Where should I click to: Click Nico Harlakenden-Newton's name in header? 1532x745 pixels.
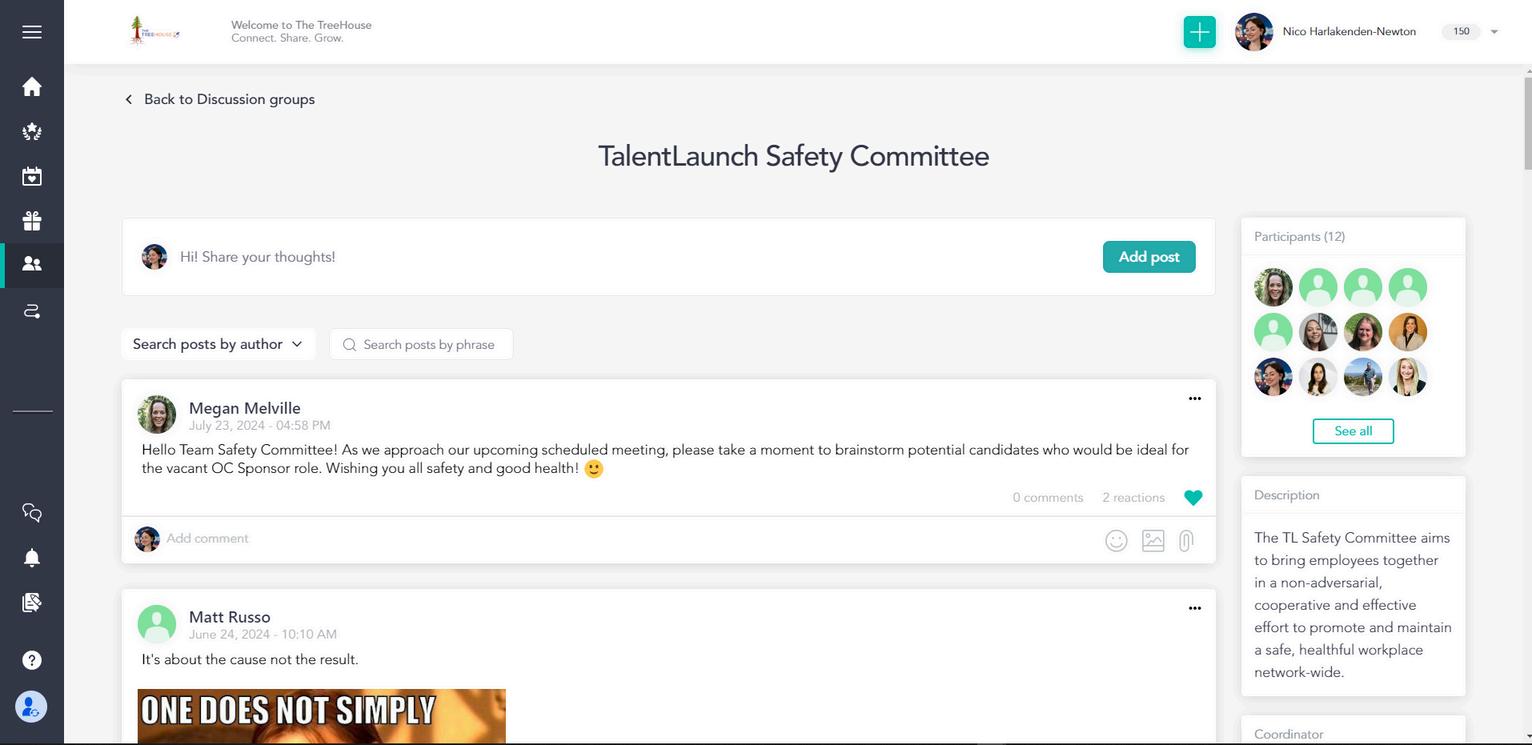1349,32
